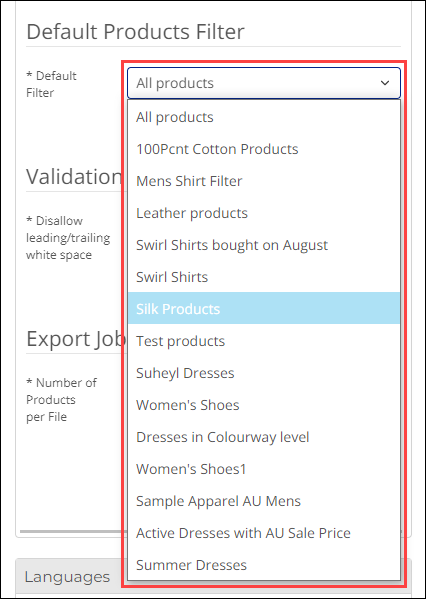Choose 100Pcnt Cotton Products filter
This screenshot has width=426, height=599.
pyautogui.click(x=264, y=149)
